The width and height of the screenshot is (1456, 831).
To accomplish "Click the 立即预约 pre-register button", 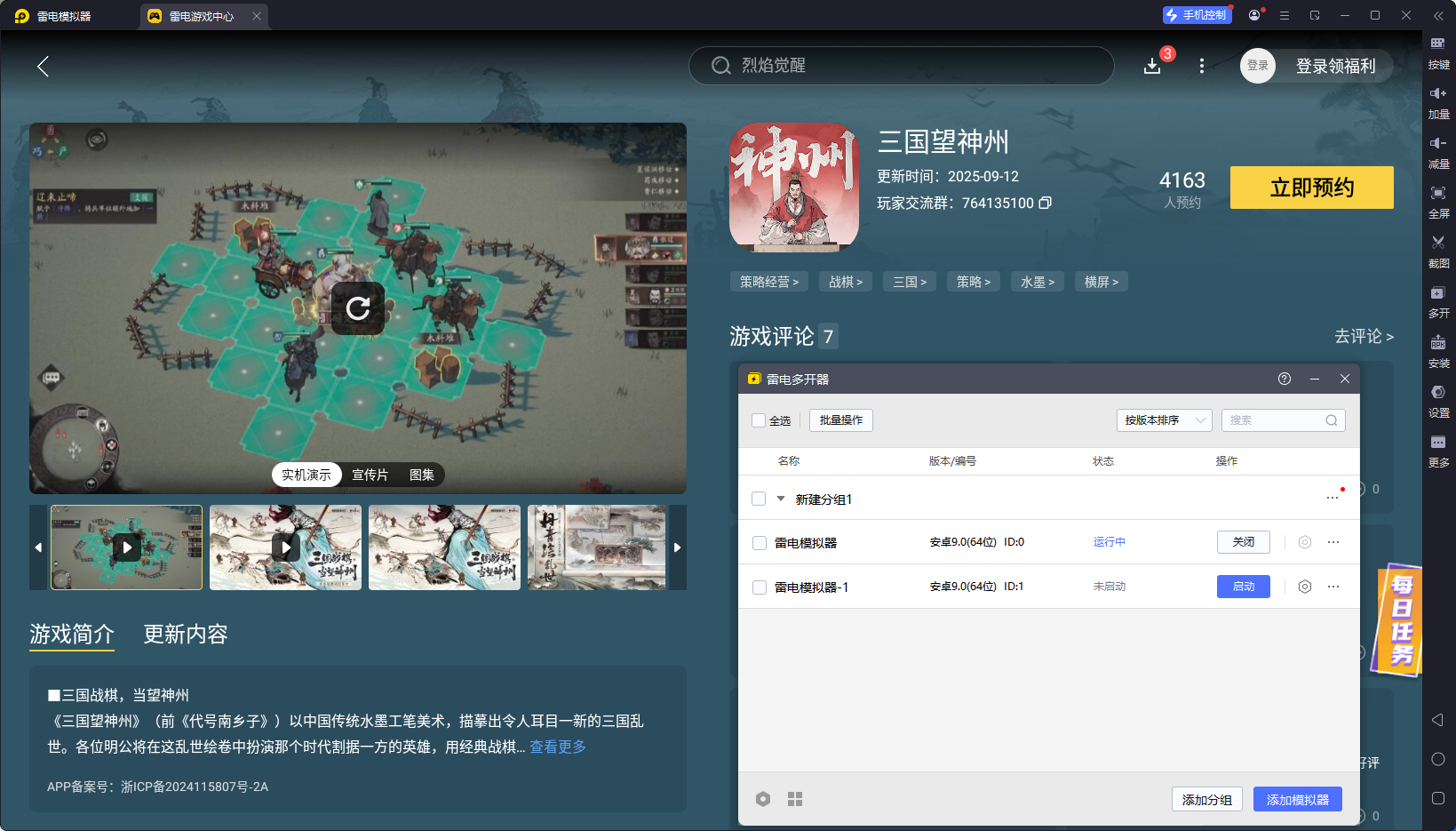I will [x=1311, y=188].
